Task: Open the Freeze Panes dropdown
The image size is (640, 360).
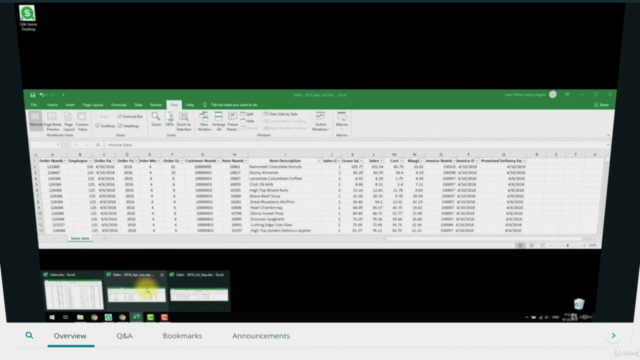Action: (x=232, y=121)
